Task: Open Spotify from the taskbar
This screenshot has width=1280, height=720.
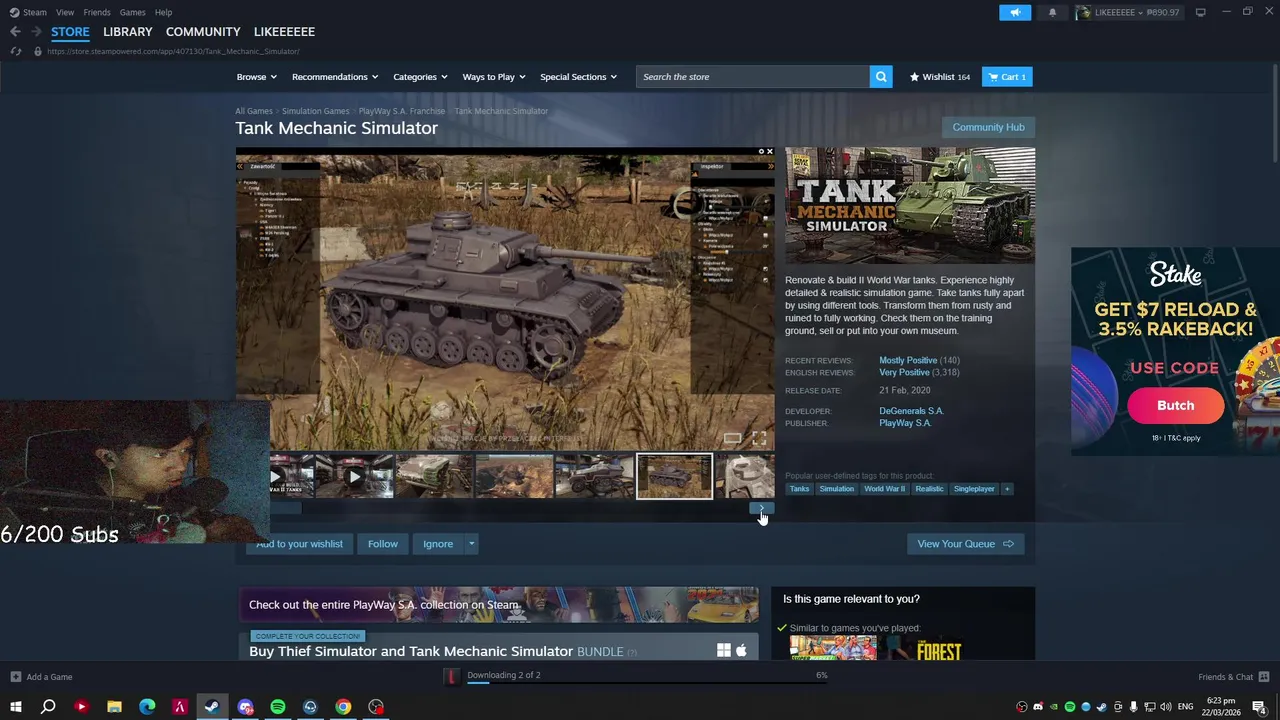Action: tap(278, 707)
